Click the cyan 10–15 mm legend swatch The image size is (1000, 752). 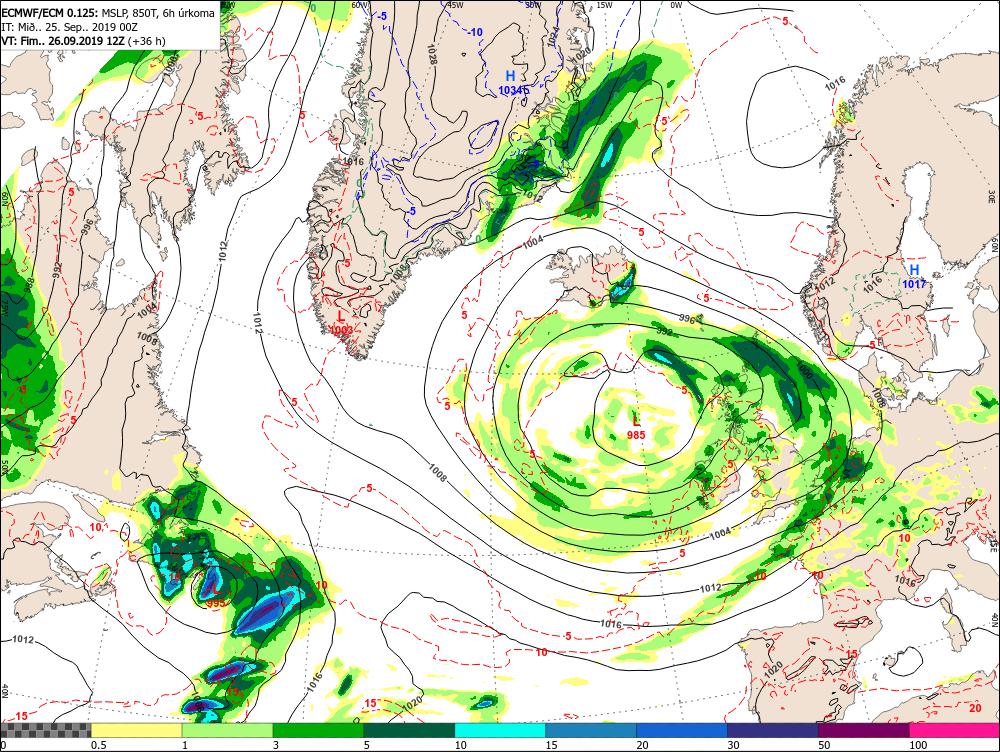[x=500, y=730]
